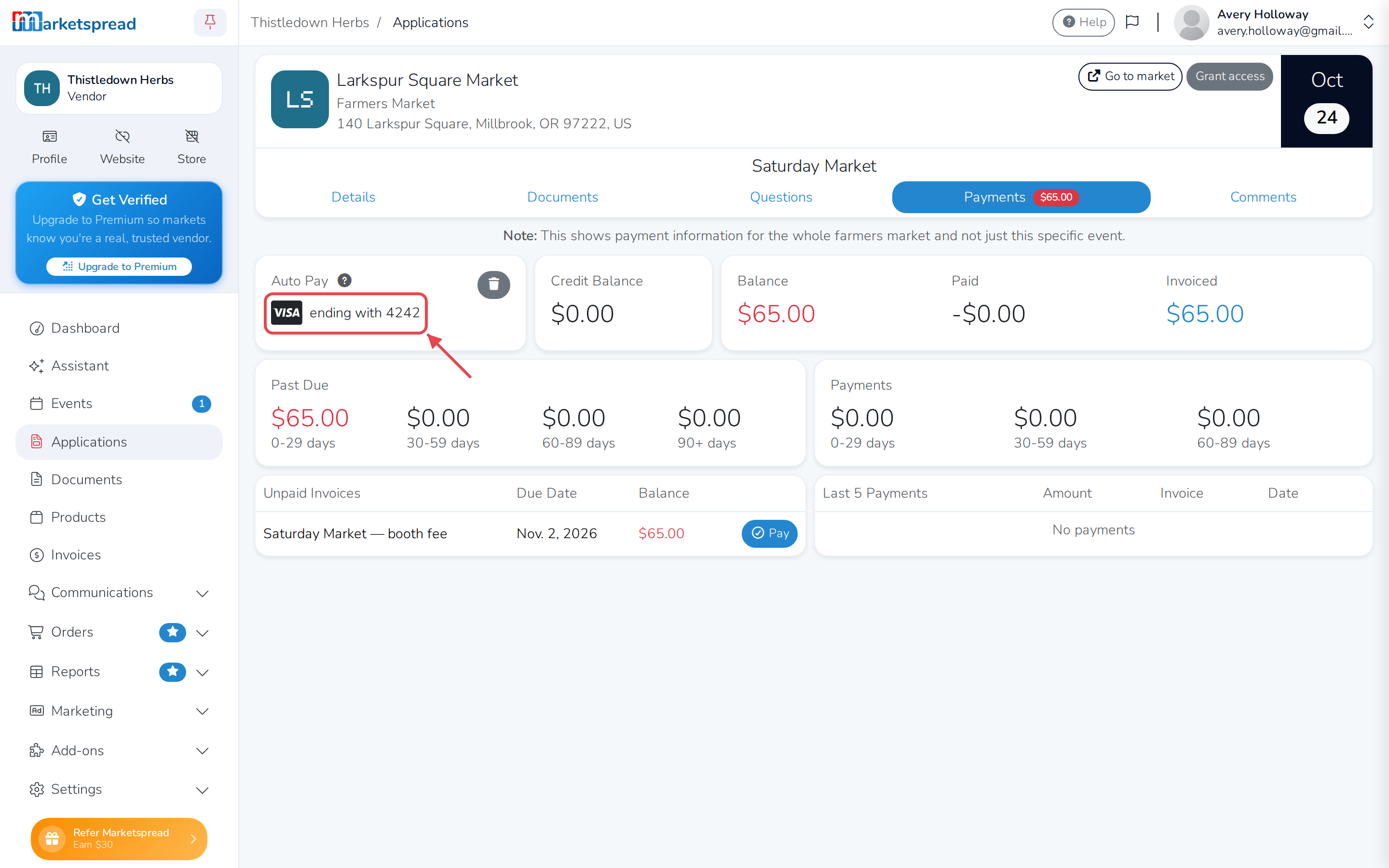Delete the Auto Pay card with trash icon
Screen dimensions: 1389x868
(x=493, y=284)
